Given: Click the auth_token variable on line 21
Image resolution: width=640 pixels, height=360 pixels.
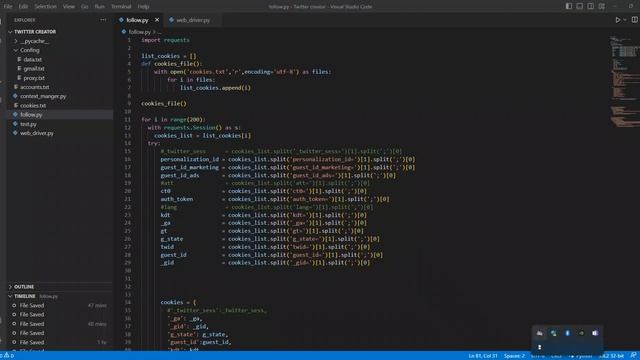Looking at the screenshot, I should 177,199.
